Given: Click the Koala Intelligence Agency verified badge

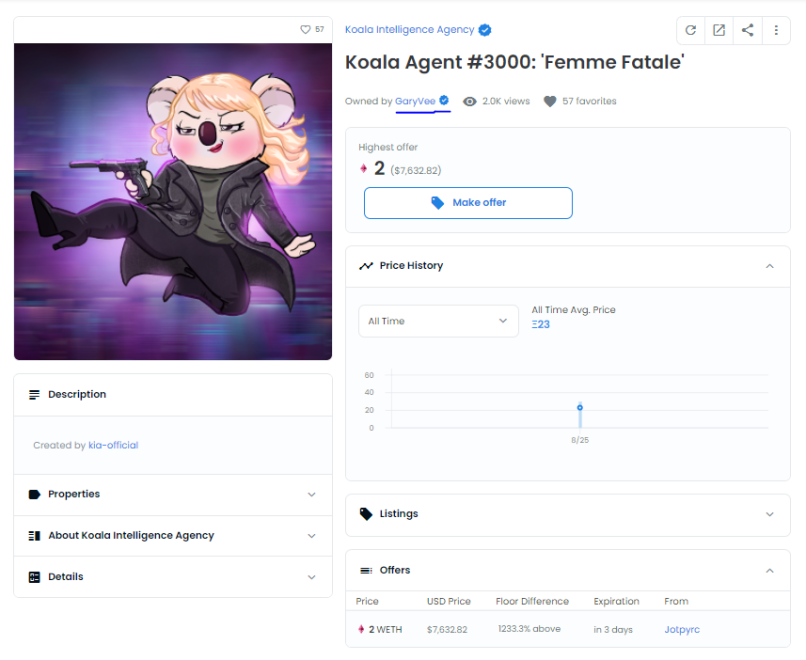Looking at the screenshot, I should tap(484, 30).
